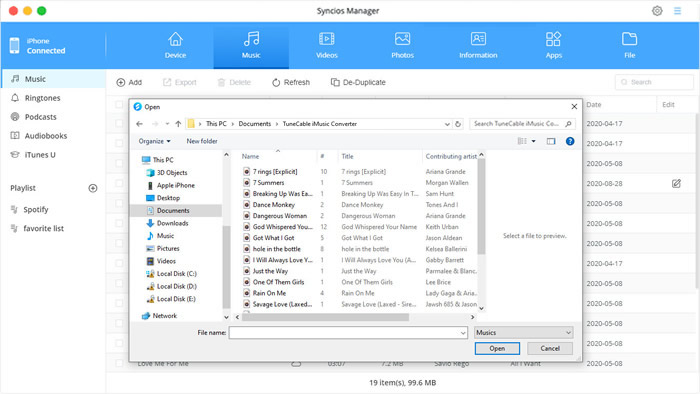Expand the address bar path dropdown

(447, 124)
